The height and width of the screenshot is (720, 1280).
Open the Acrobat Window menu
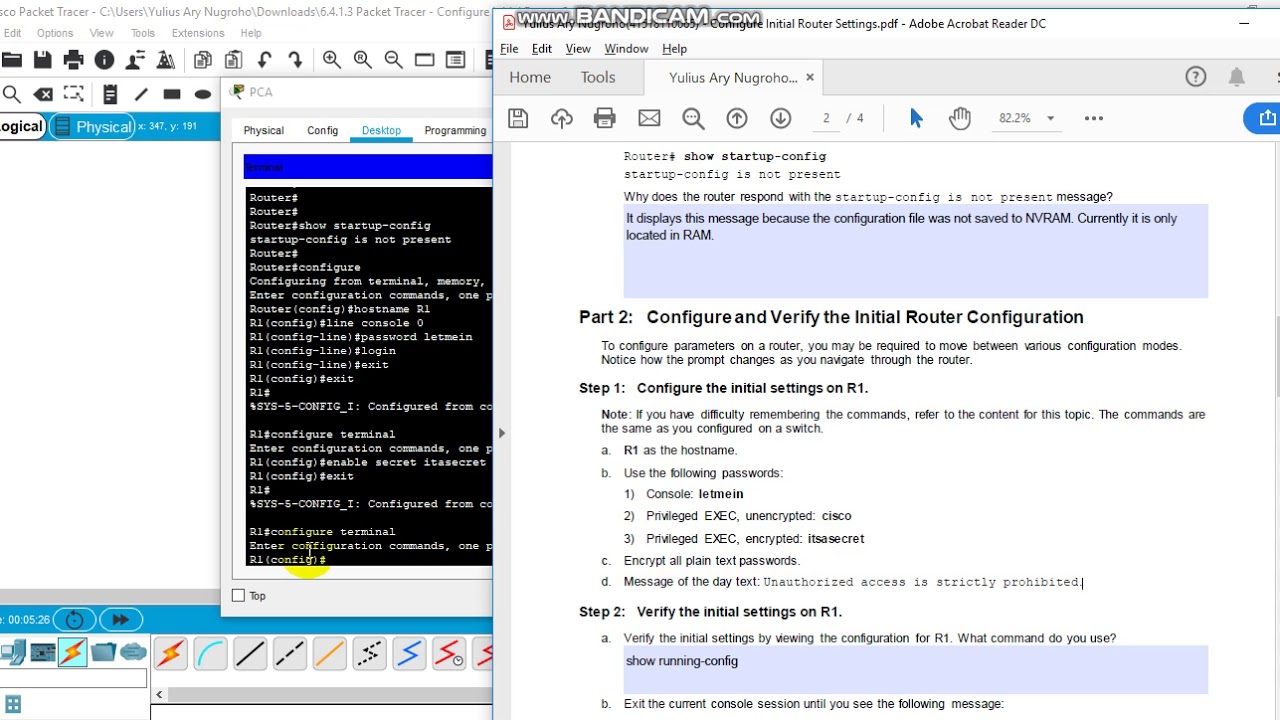pyautogui.click(x=626, y=48)
